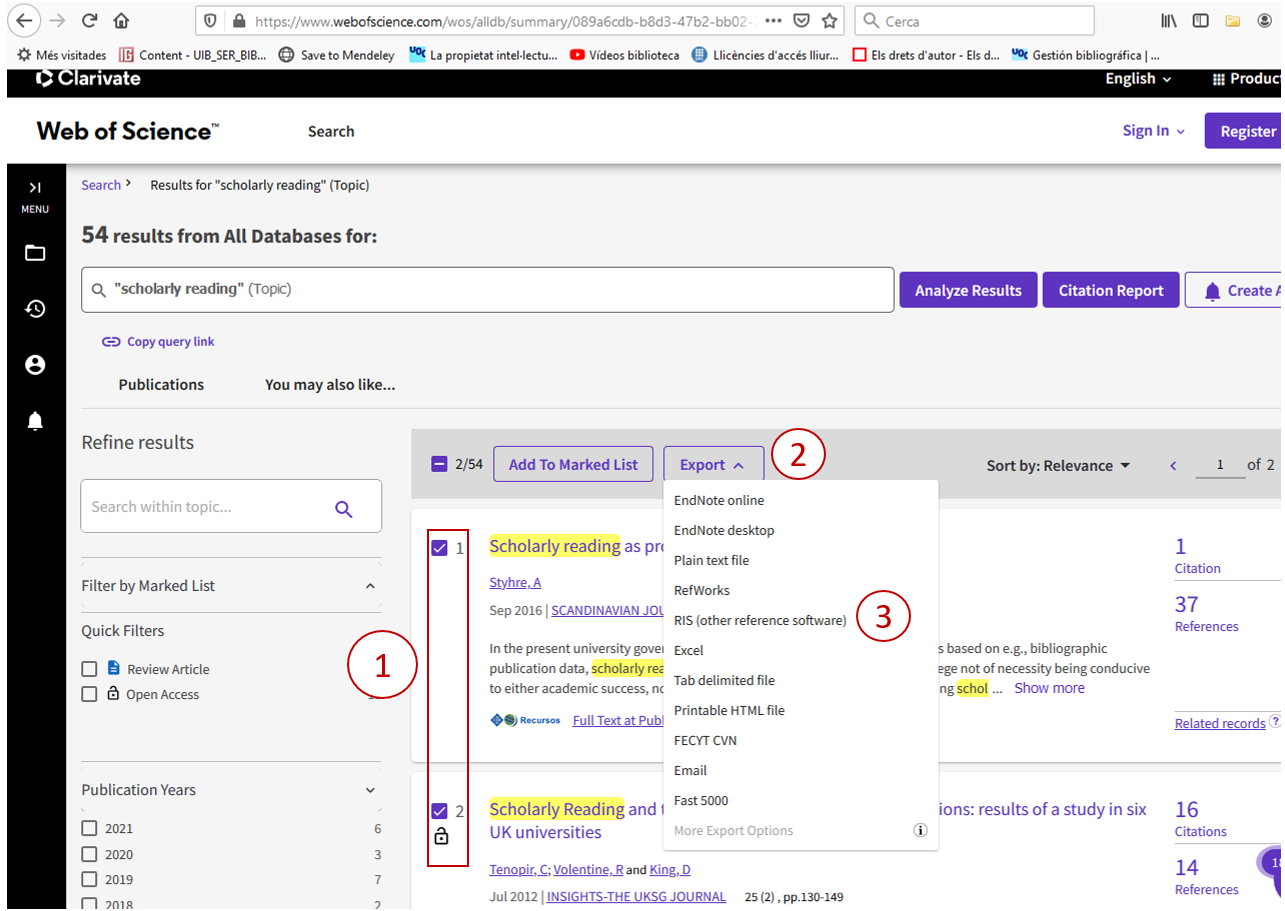This screenshot has height=911, width=1285.
Task: Go back with the browser back arrow
Action: tap(24, 20)
